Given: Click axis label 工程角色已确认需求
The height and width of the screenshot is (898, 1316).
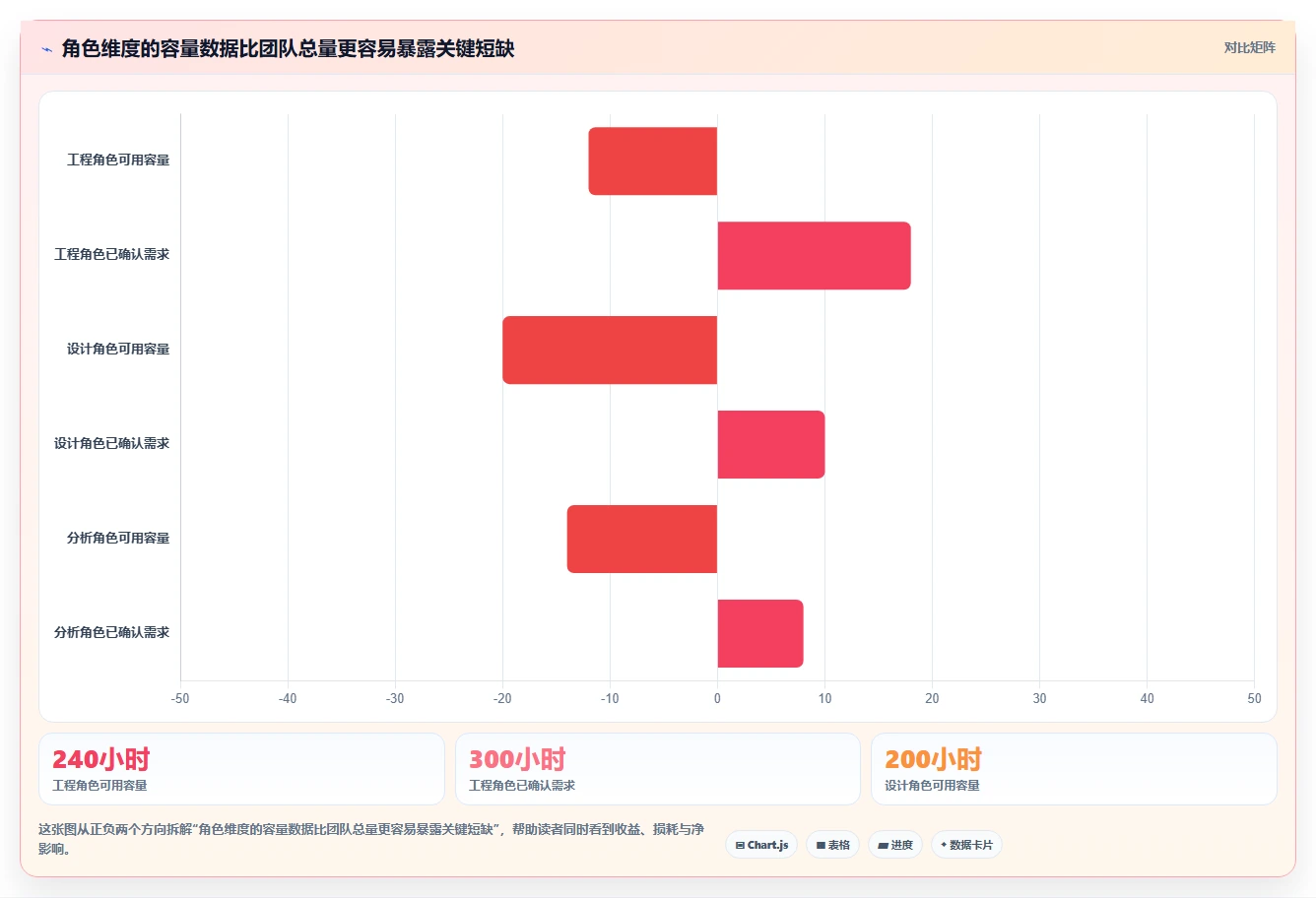Looking at the screenshot, I should coord(111,254).
